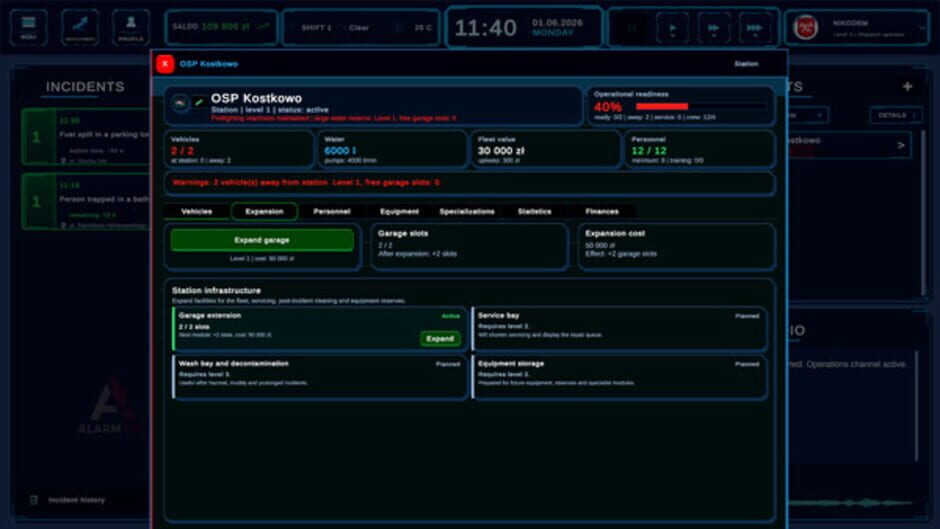Viewport: 940px width, 529px height.
Task: Open the Person trapped incident card
Action: tap(86, 202)
